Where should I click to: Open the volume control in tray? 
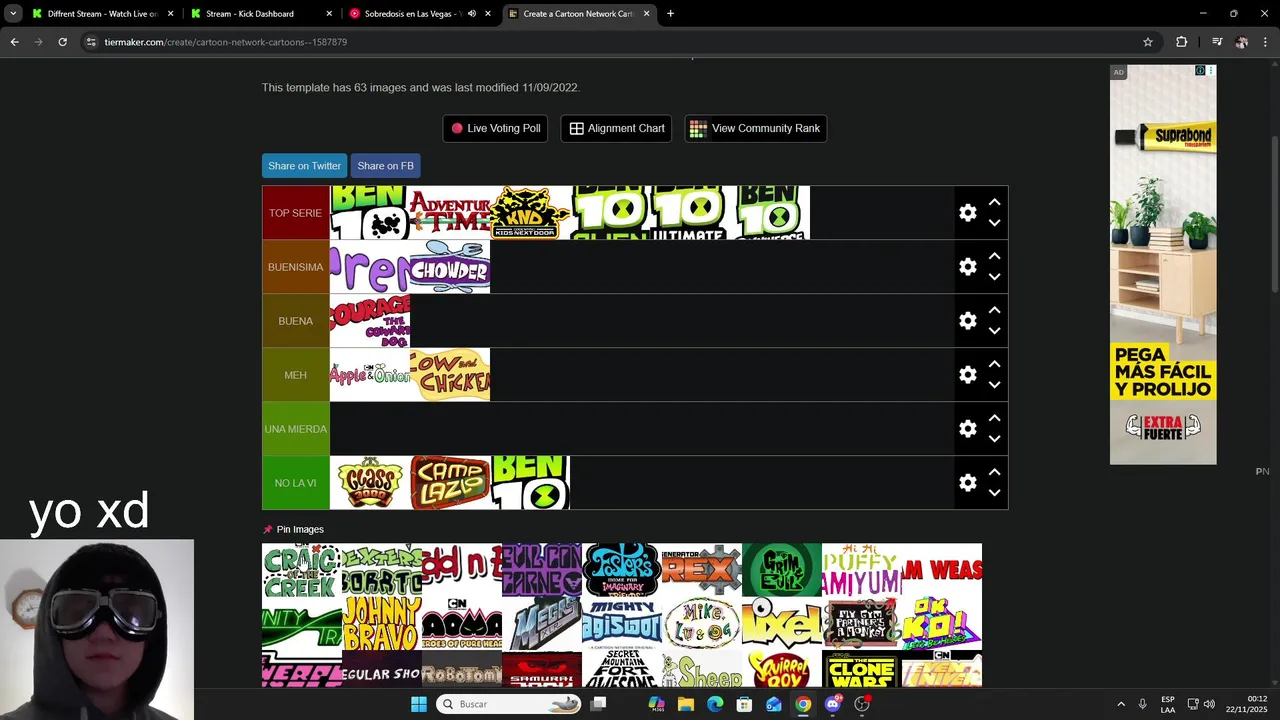[x=1209, y=704]
